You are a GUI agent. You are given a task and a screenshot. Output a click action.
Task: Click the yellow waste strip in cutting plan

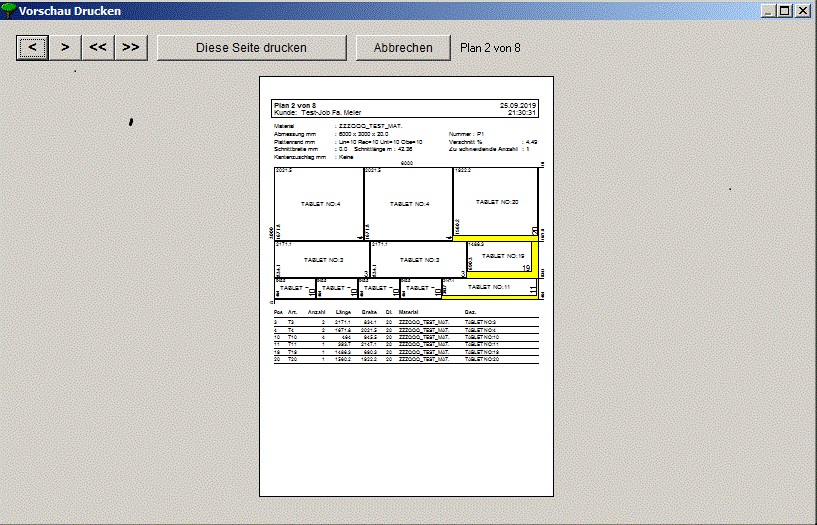tap(536, 262)
